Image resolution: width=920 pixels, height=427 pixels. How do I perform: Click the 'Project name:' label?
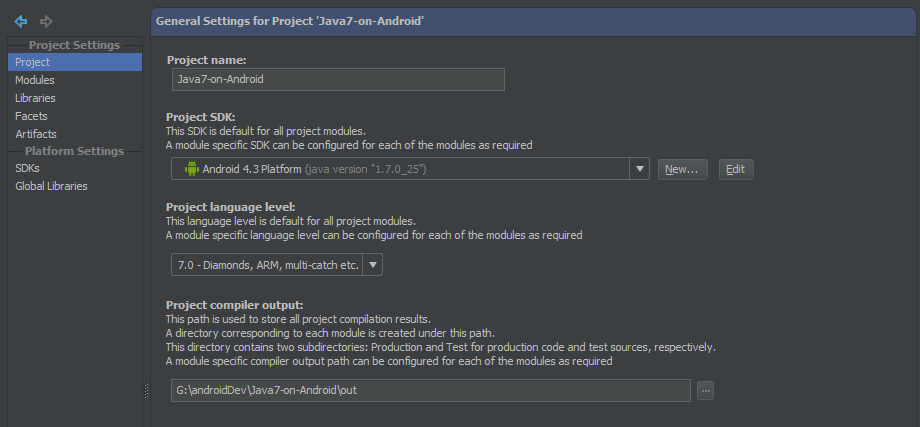[207, 60]
